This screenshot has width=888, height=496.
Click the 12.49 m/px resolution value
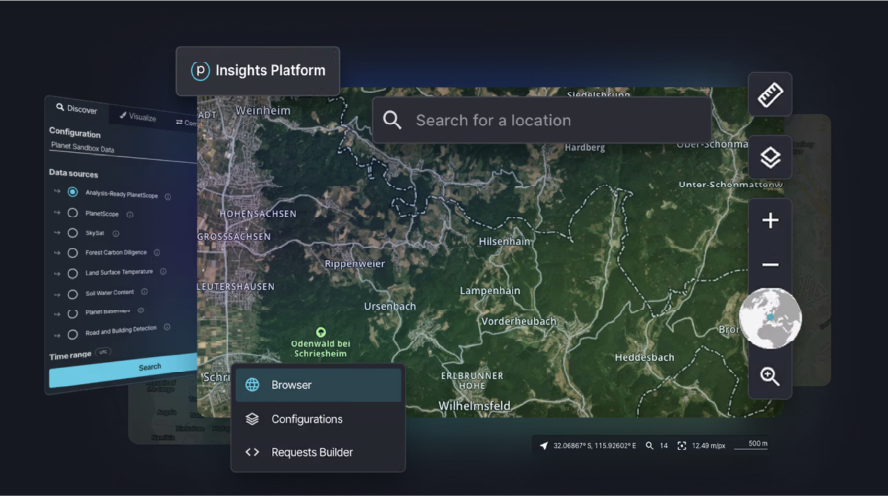pos(708,446)
